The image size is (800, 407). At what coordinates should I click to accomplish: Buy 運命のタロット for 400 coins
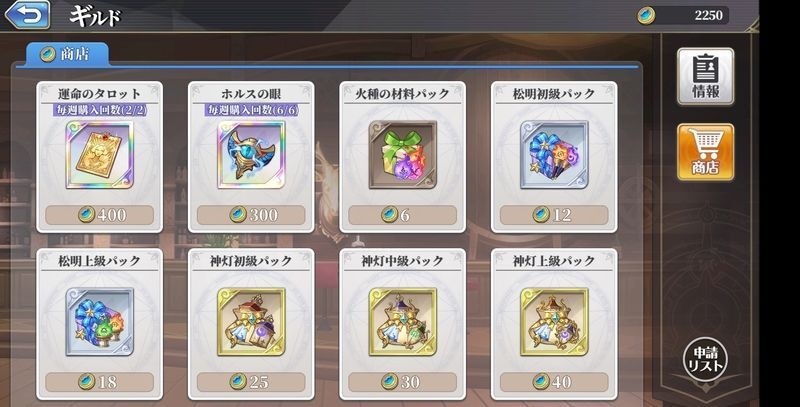[x=99, y=215]
